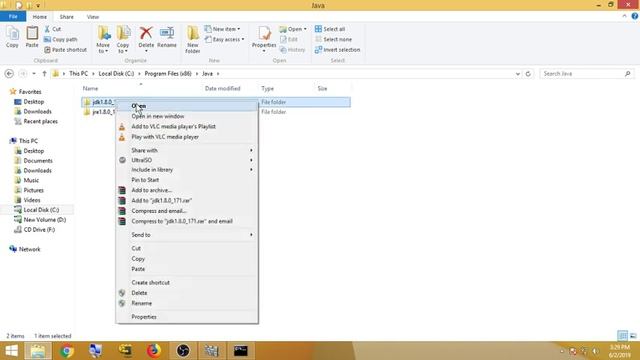This screenshot has height=360, width=640.
Task: Click the Edit button in ribbon
Action: [289, 39]
